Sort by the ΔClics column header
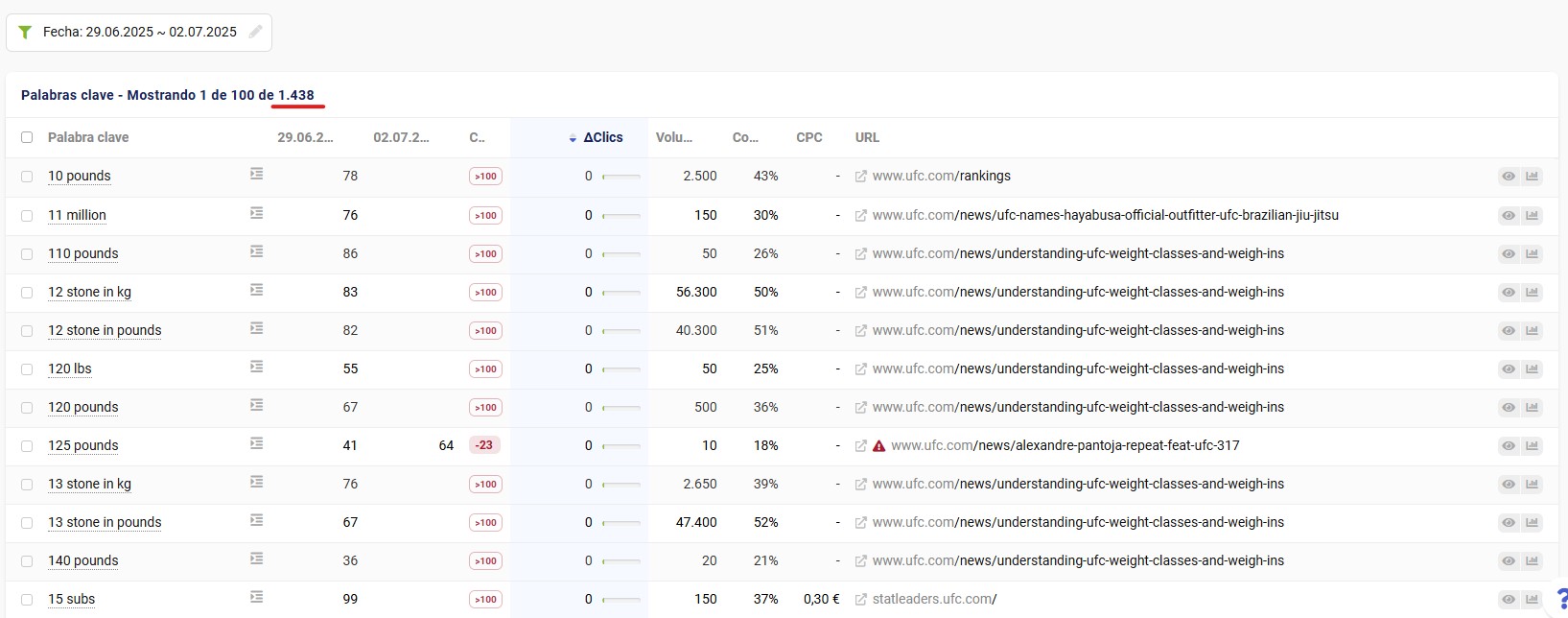The image size is (1568, 618). [x=602, y=137]
